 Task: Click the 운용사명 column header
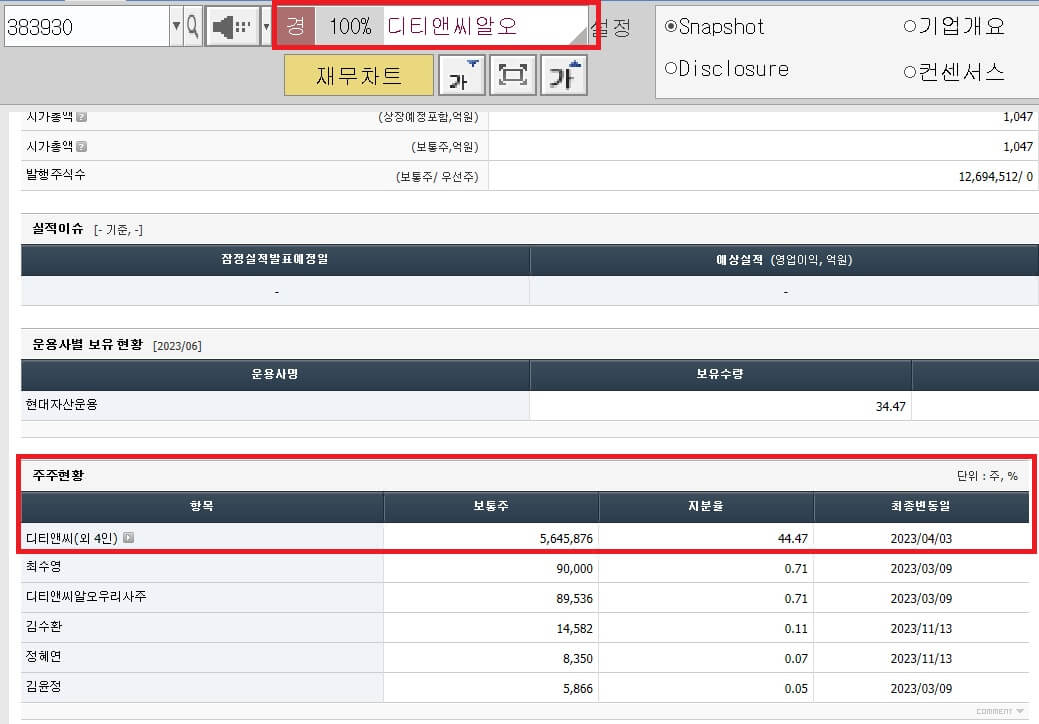[x=275, y=374]
